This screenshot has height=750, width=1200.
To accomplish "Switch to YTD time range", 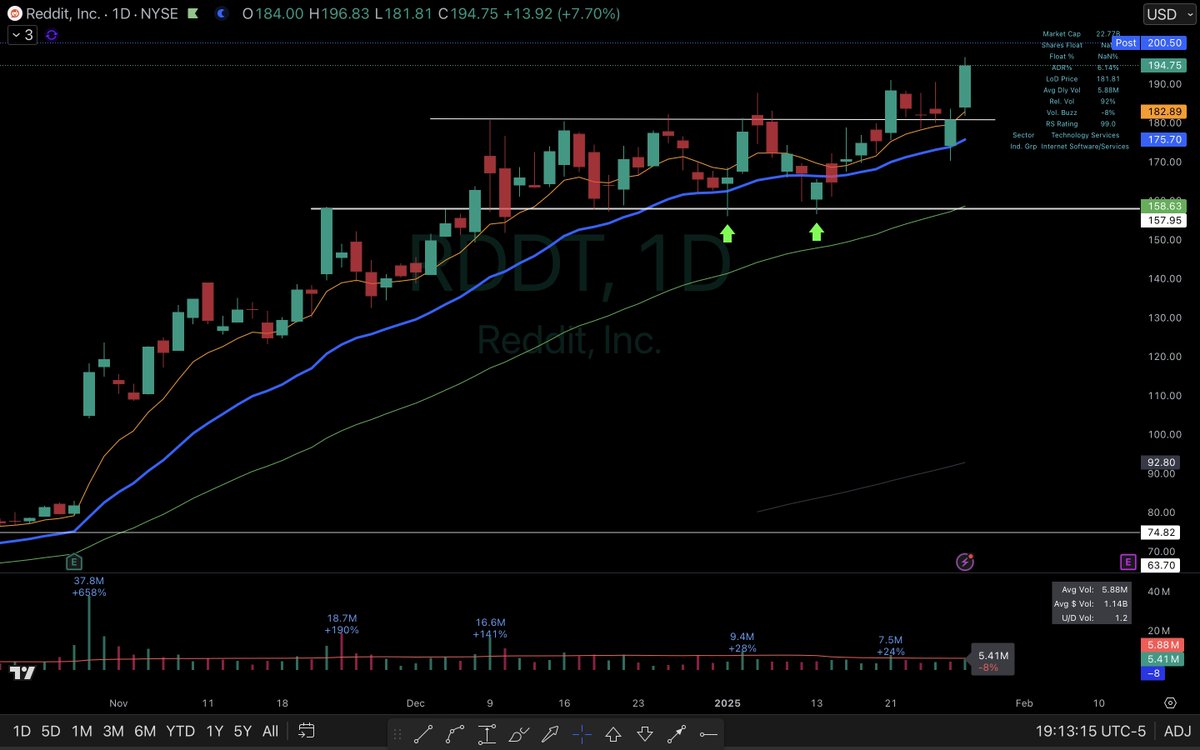I will (x=181, y=731).
